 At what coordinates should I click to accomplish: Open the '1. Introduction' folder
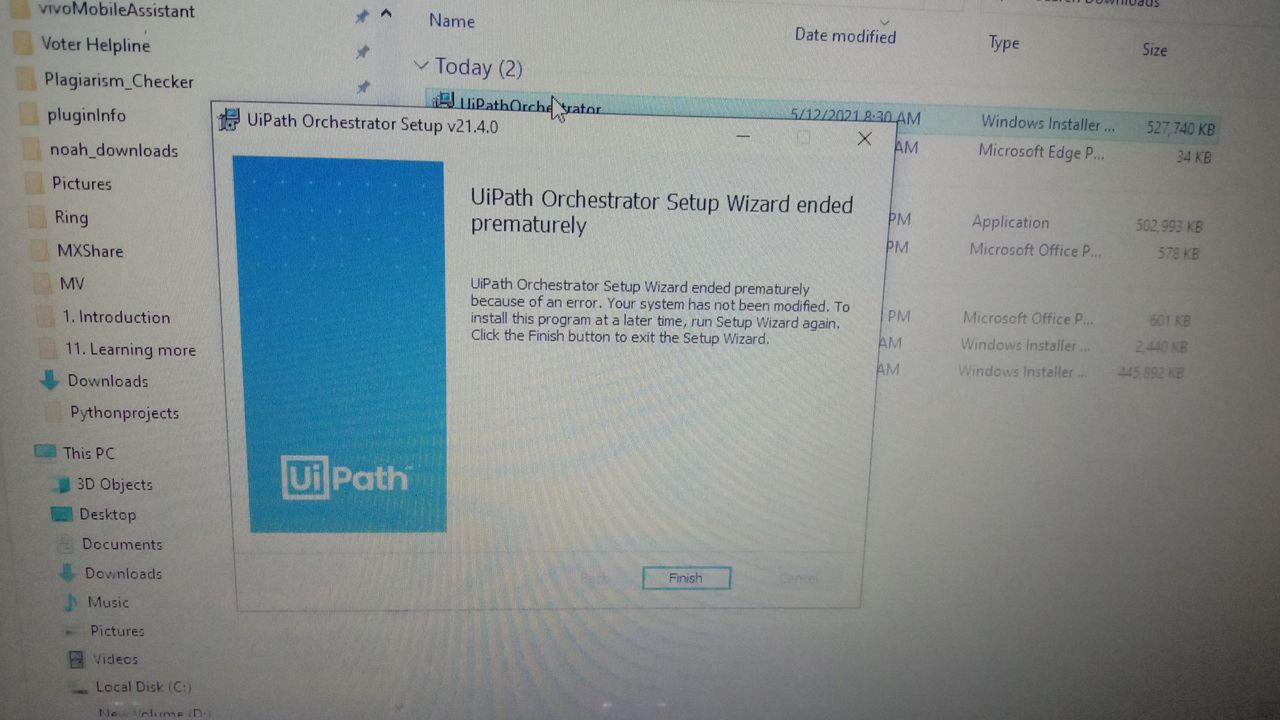116,317
